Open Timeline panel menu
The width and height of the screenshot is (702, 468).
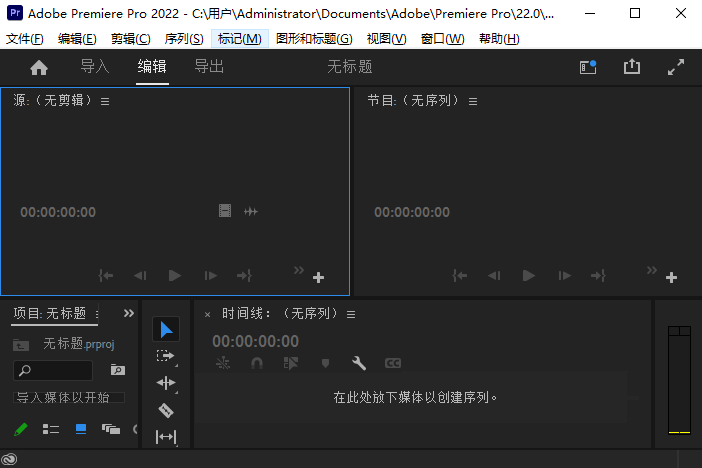click(351, 315)
